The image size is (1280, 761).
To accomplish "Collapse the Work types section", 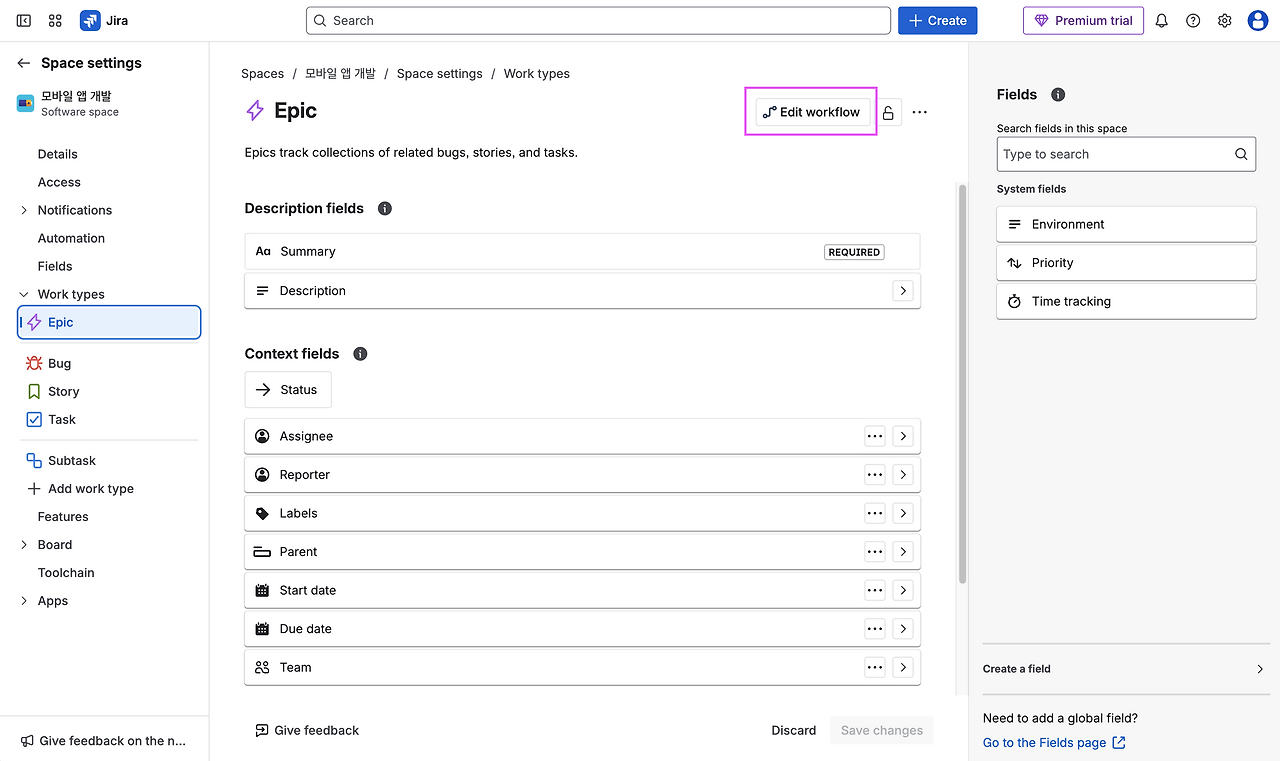I will point(24,294).
